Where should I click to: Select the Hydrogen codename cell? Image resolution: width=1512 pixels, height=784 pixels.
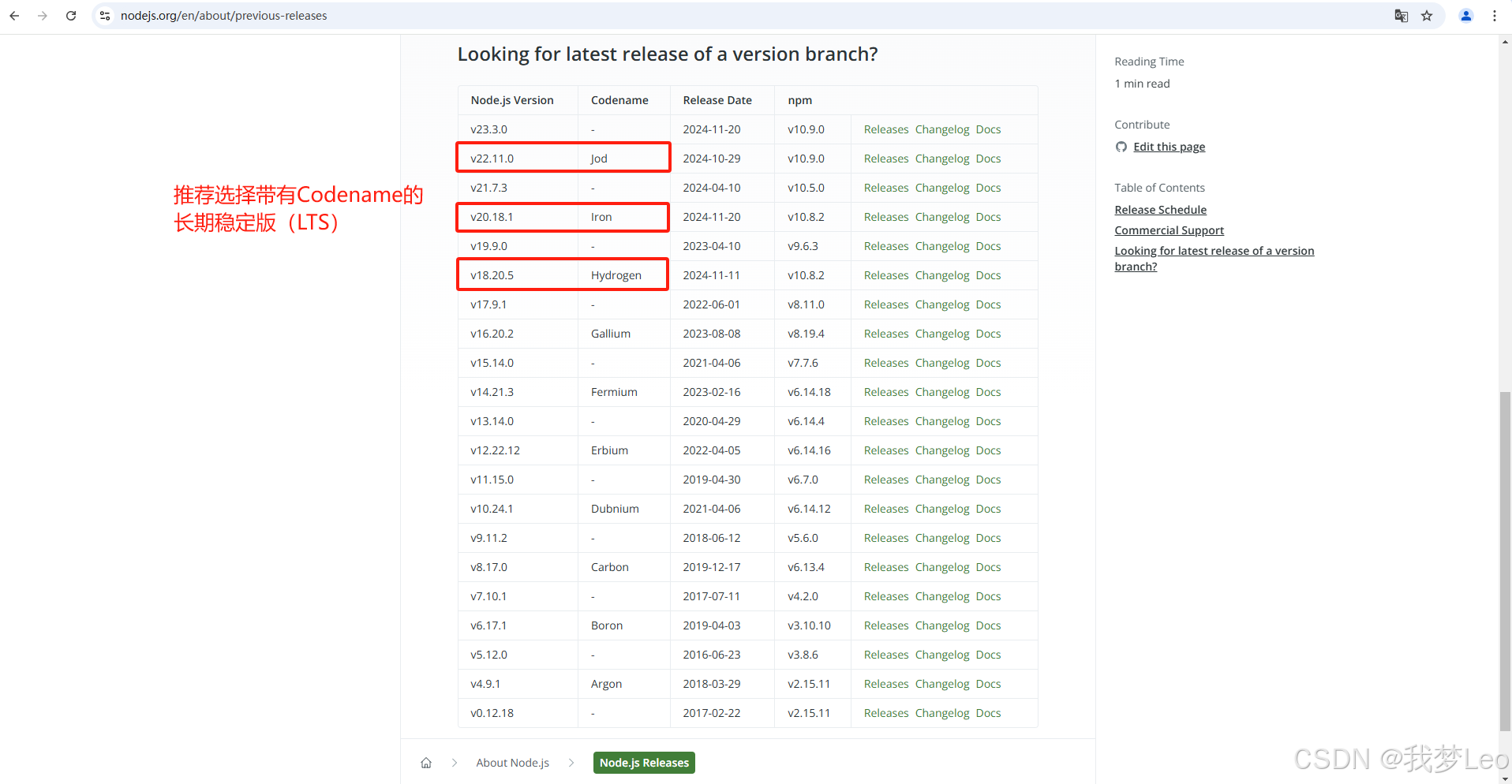point(624,275)
